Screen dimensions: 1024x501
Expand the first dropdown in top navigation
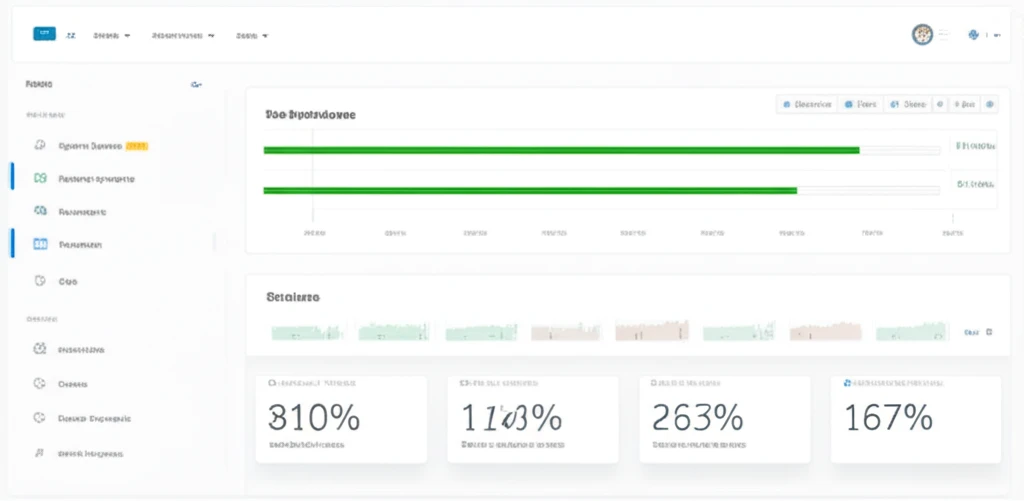tap(112, 35)
